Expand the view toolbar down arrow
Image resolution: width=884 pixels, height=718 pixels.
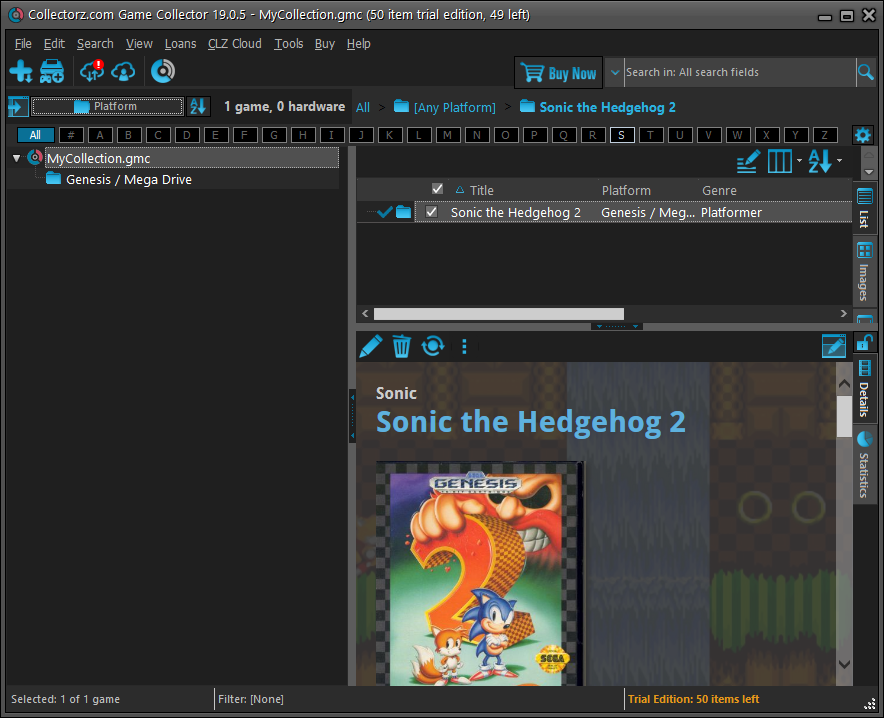coord(868,172)
